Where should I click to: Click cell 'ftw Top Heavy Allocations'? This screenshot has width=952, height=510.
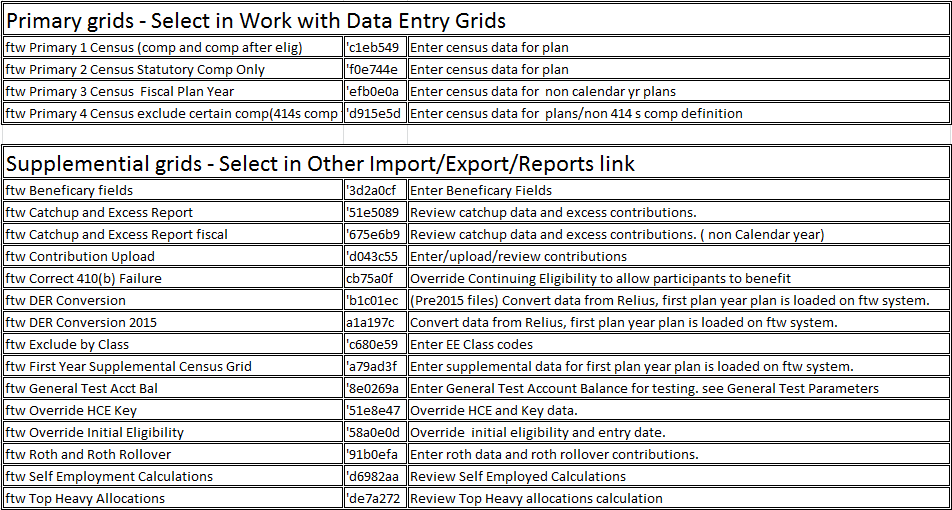172,498
